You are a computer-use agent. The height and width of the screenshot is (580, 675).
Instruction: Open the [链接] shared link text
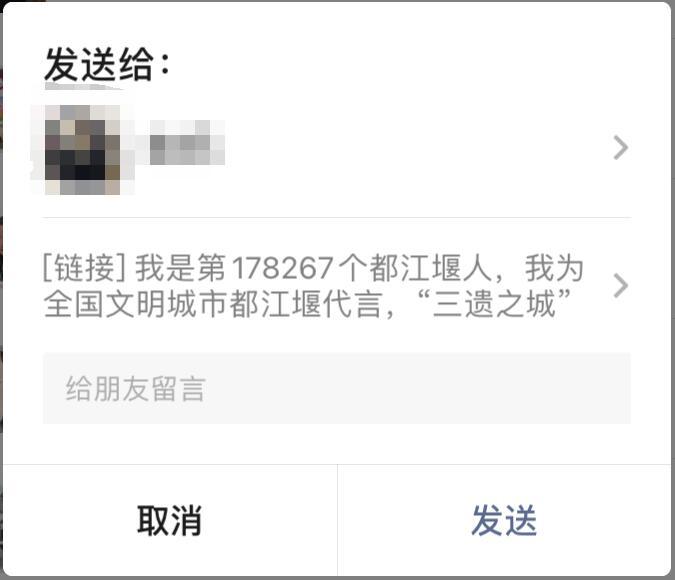tap(313, 286)
